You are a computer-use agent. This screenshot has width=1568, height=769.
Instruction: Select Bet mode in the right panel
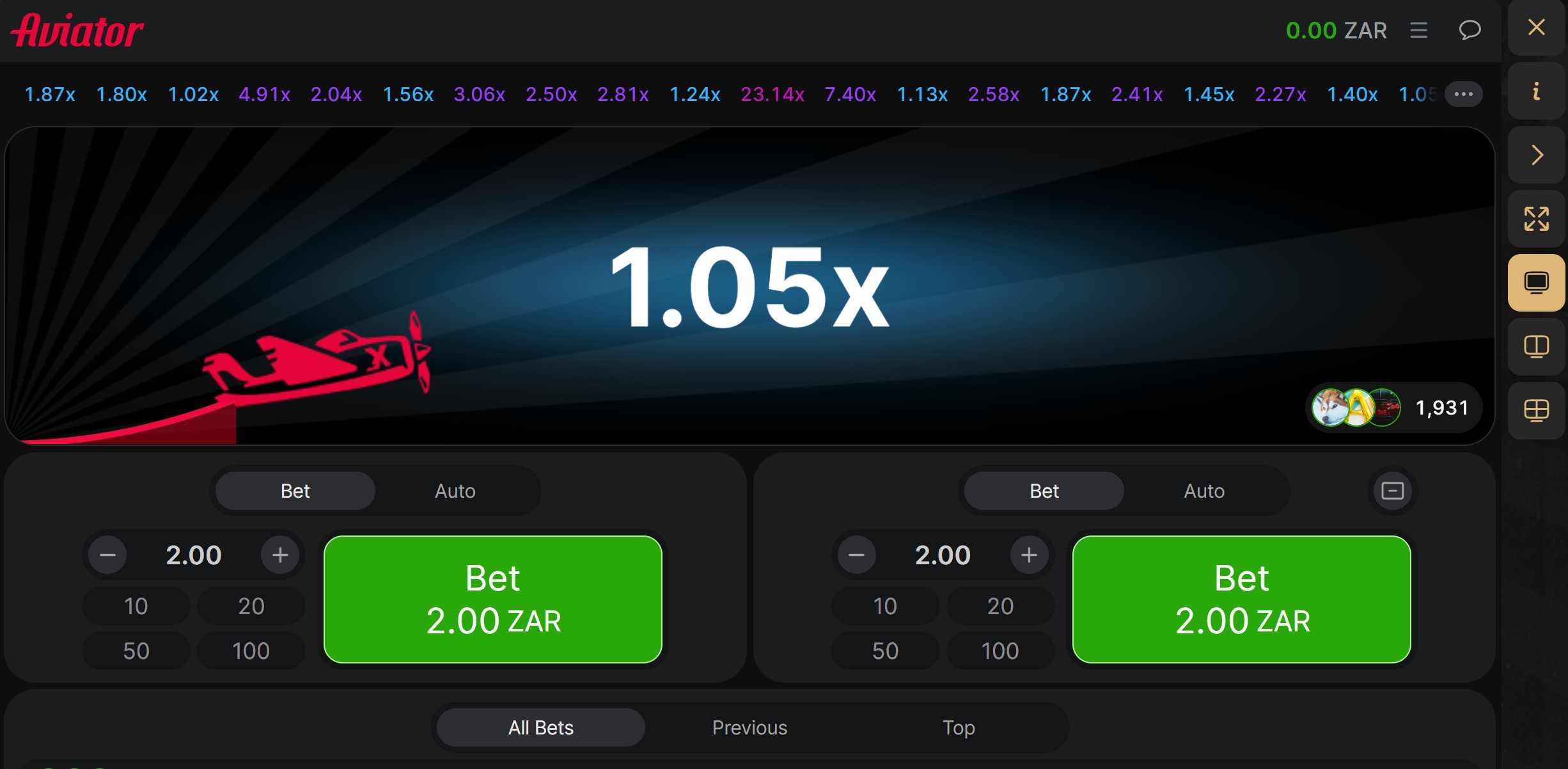(x=1044, y=491)
